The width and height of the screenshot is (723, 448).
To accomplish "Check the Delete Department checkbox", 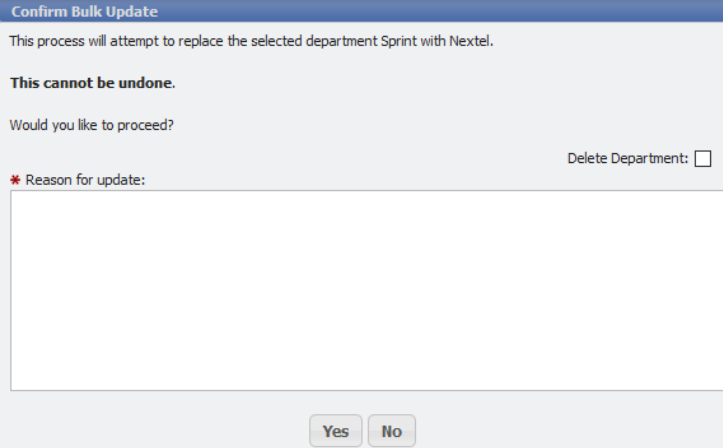I will [703, 159].
